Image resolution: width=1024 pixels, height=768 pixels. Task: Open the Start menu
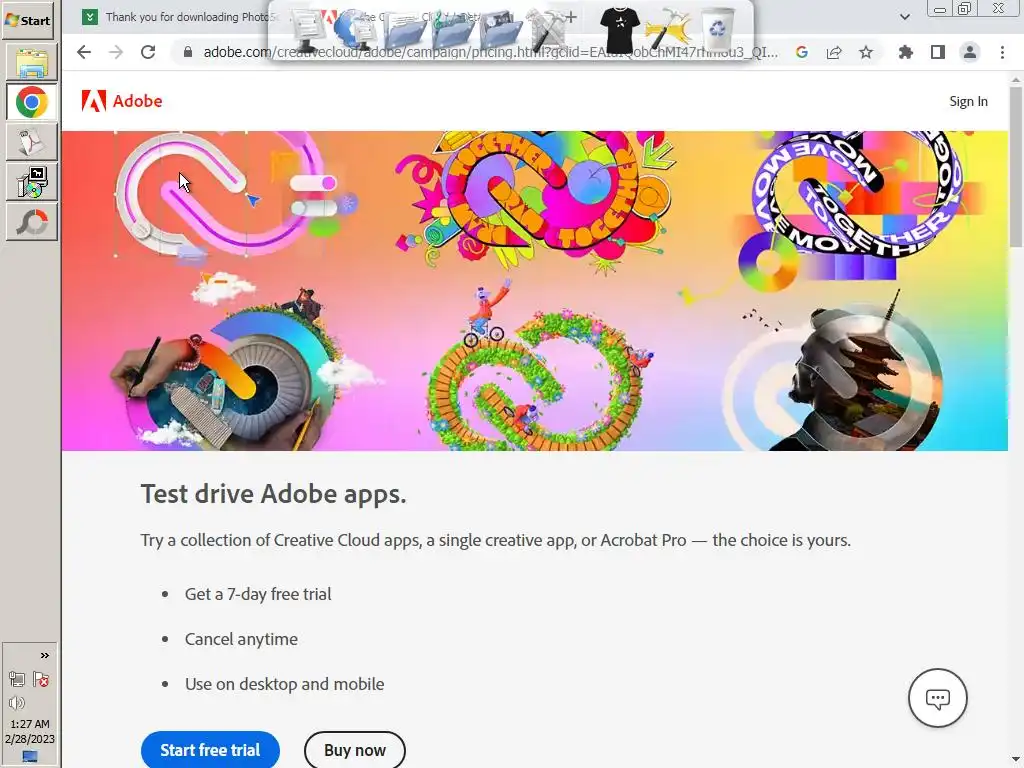(x=28, y=20)
